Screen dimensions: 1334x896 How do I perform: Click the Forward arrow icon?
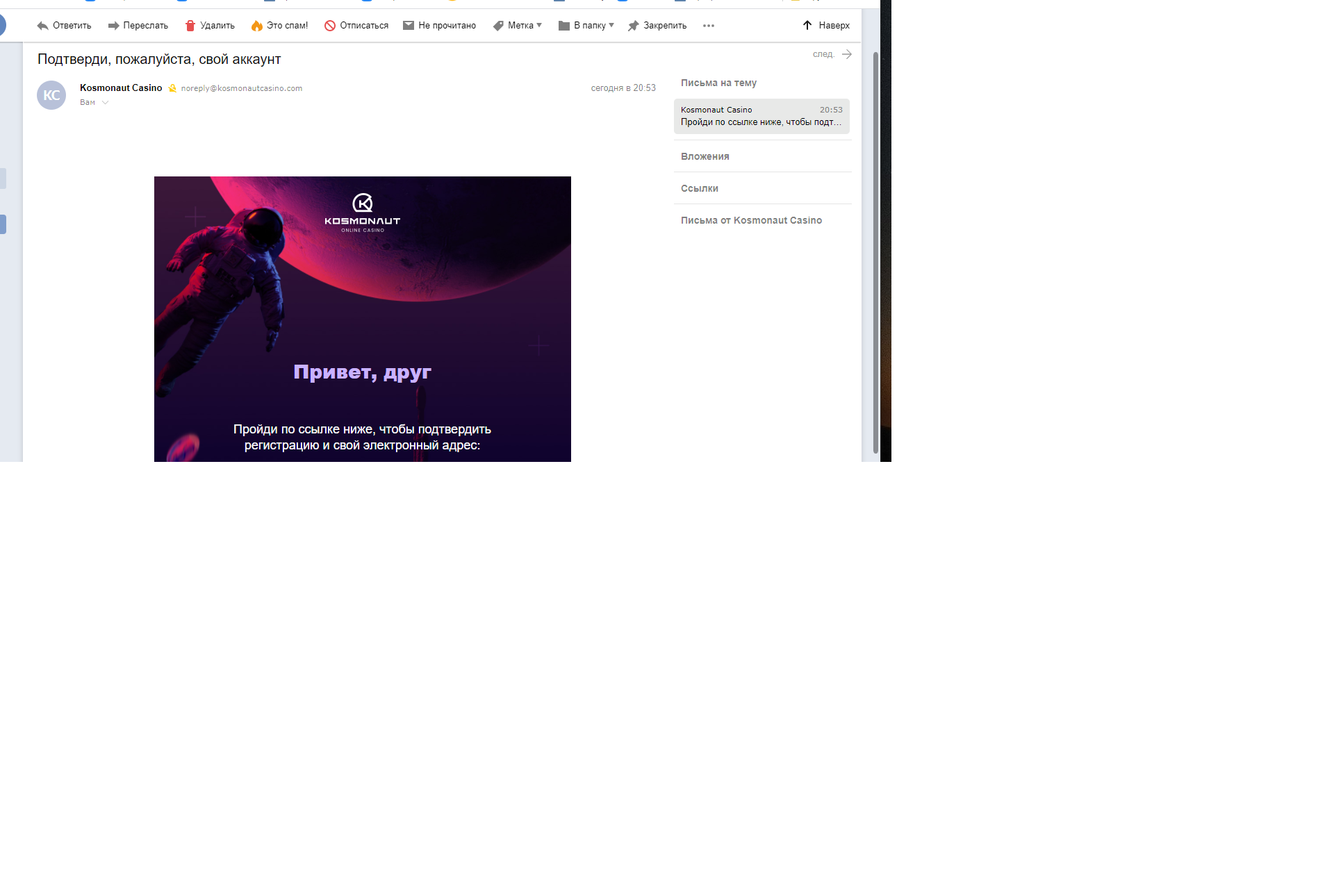(113, 26)
